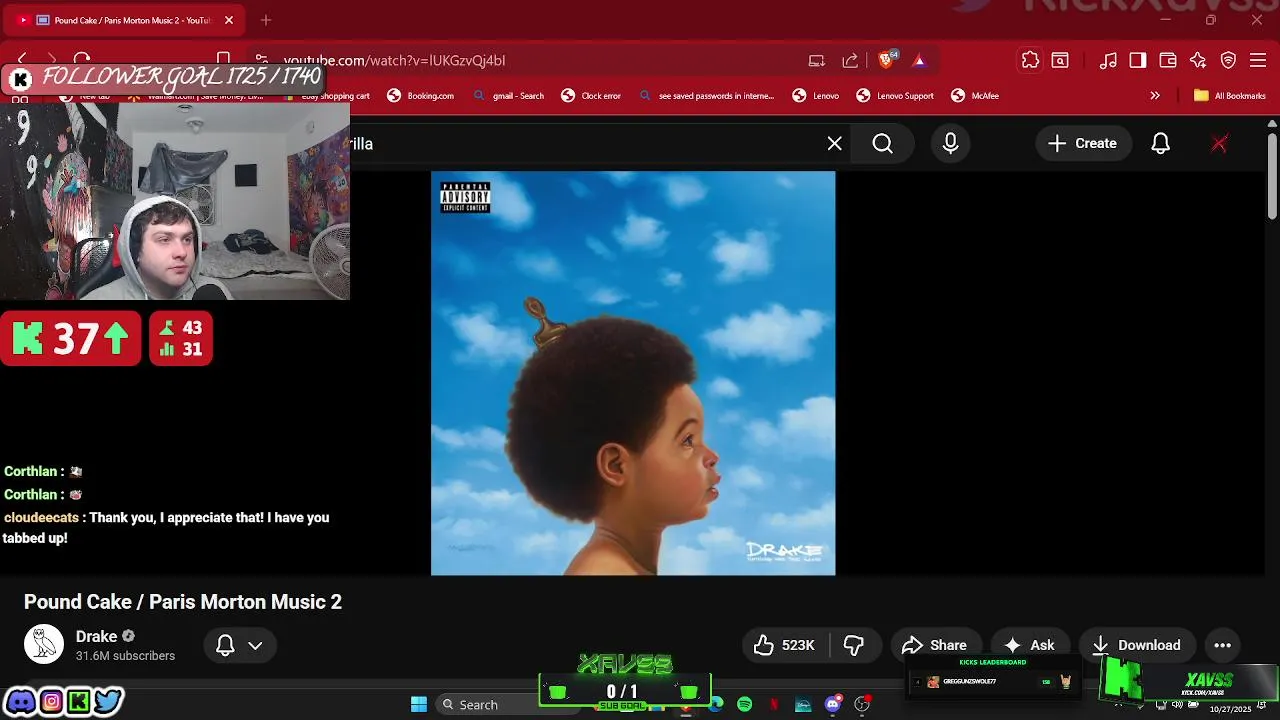Click the Brave VPN shield icon
The width and height of the screenshot is (1280, 720).
(1229, 61)
